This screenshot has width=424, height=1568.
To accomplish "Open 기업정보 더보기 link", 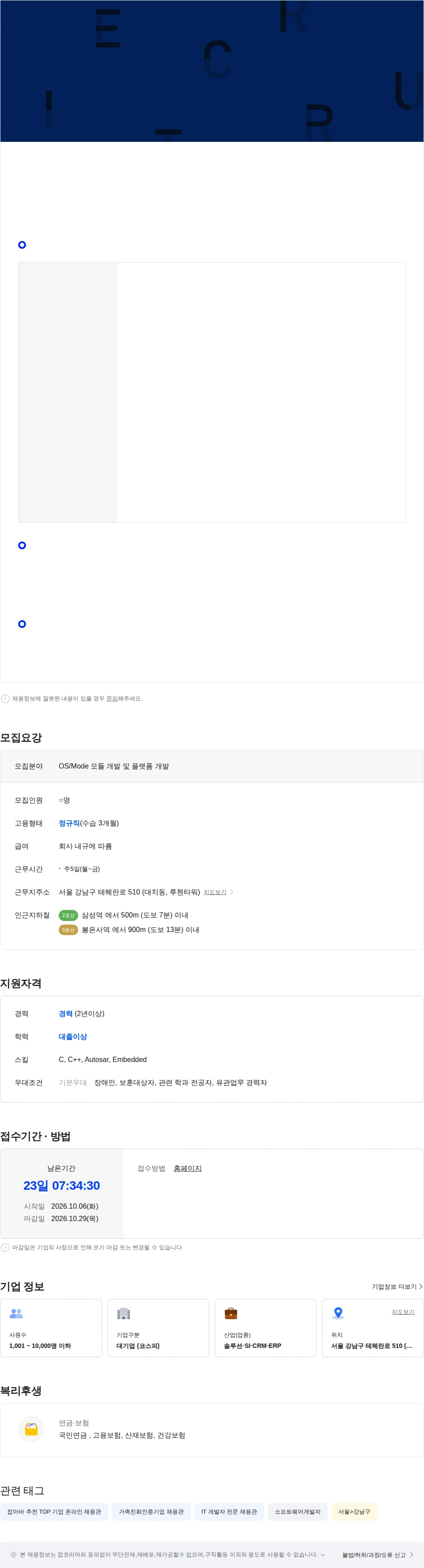I will pyautogui.click(x=397, y=1287).
